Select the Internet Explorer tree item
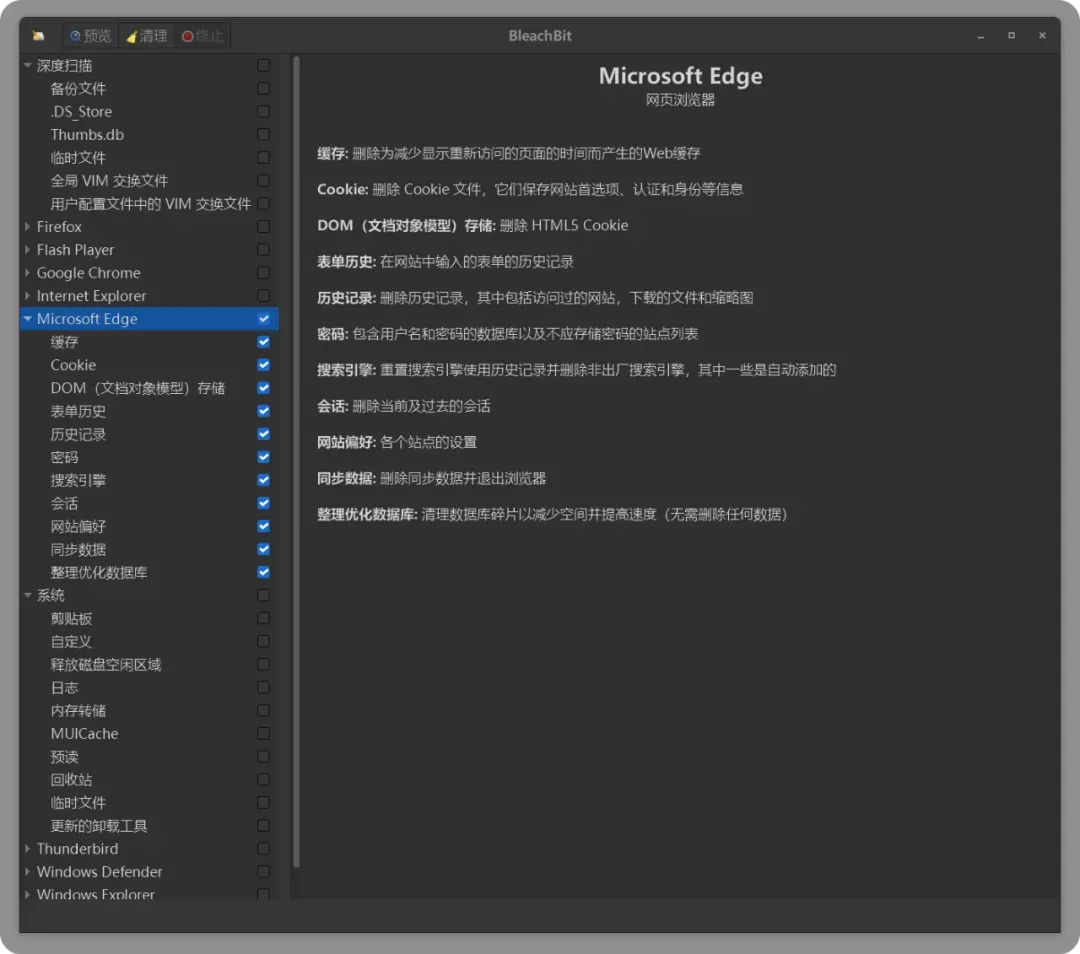 point(91,295)
